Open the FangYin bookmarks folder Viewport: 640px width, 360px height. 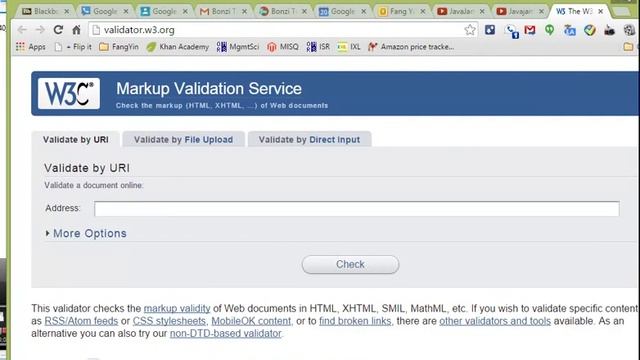pyautogui.click(x=119, y=47)
